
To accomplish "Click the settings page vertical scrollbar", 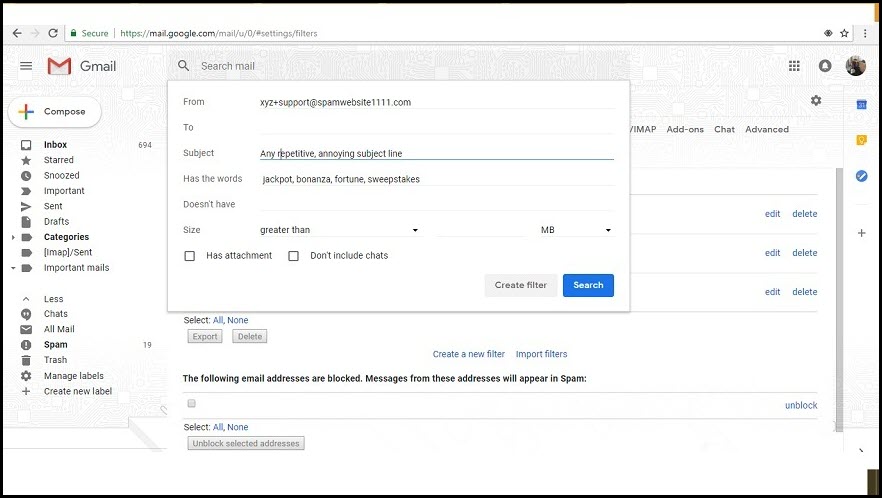I will (x=839, y=300).
